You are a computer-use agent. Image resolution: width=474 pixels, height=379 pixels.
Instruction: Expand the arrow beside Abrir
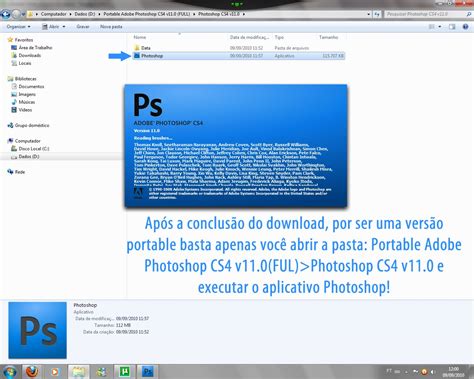64,26
